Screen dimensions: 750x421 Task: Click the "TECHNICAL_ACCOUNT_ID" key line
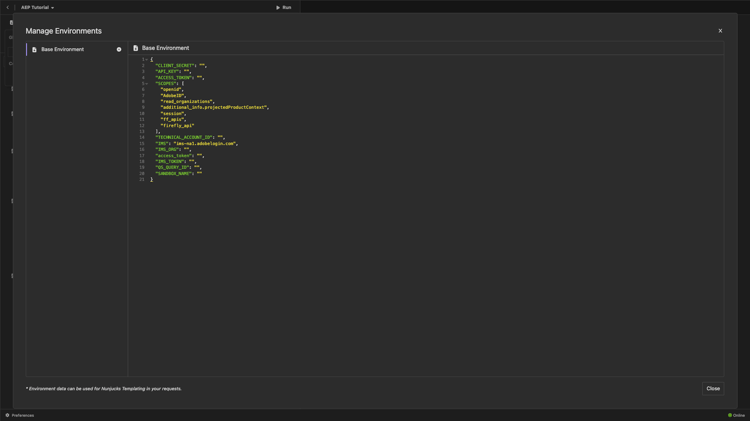click(x=190, y=137)
